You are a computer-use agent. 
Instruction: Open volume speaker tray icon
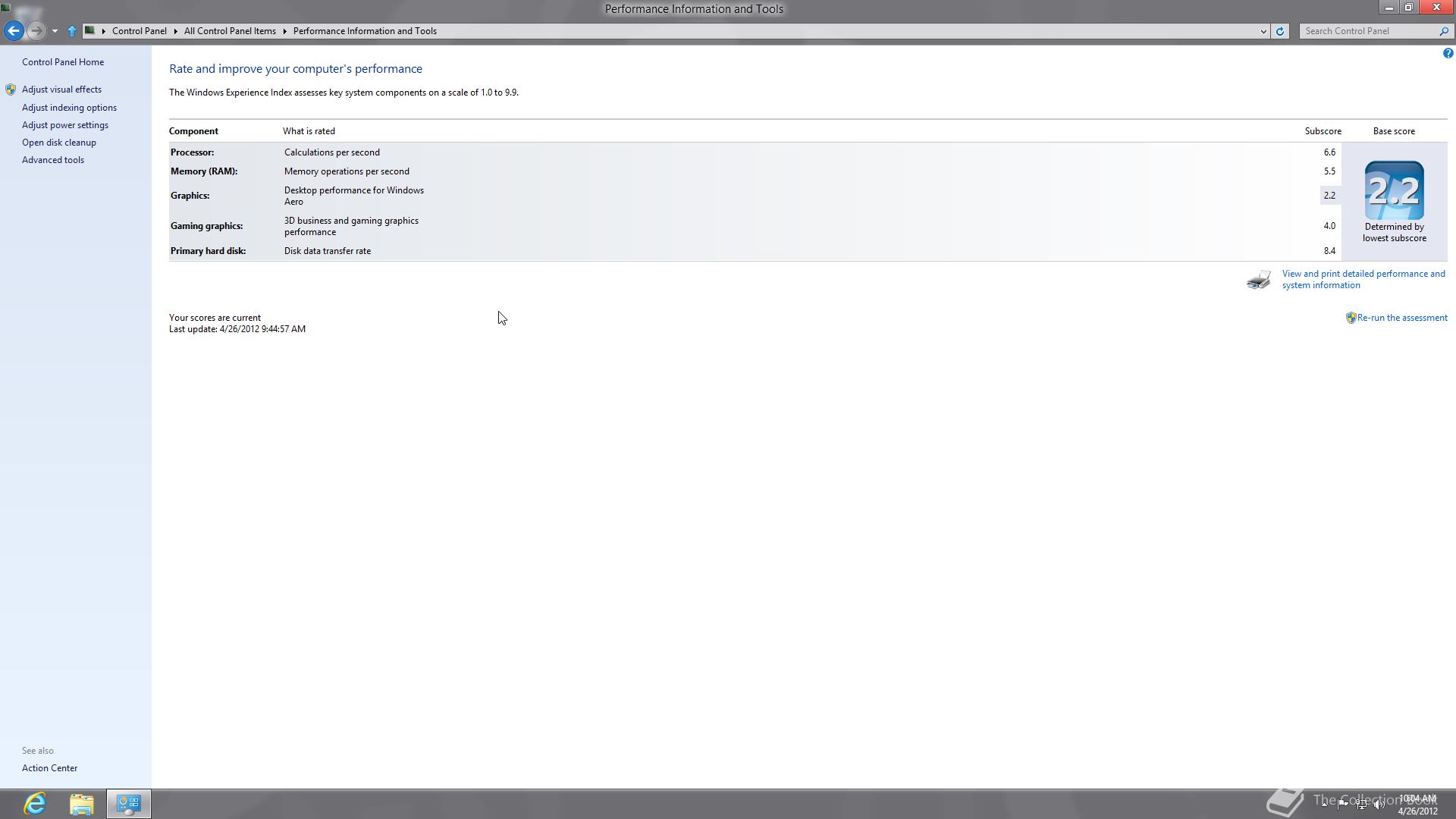tap(1379, 804)
